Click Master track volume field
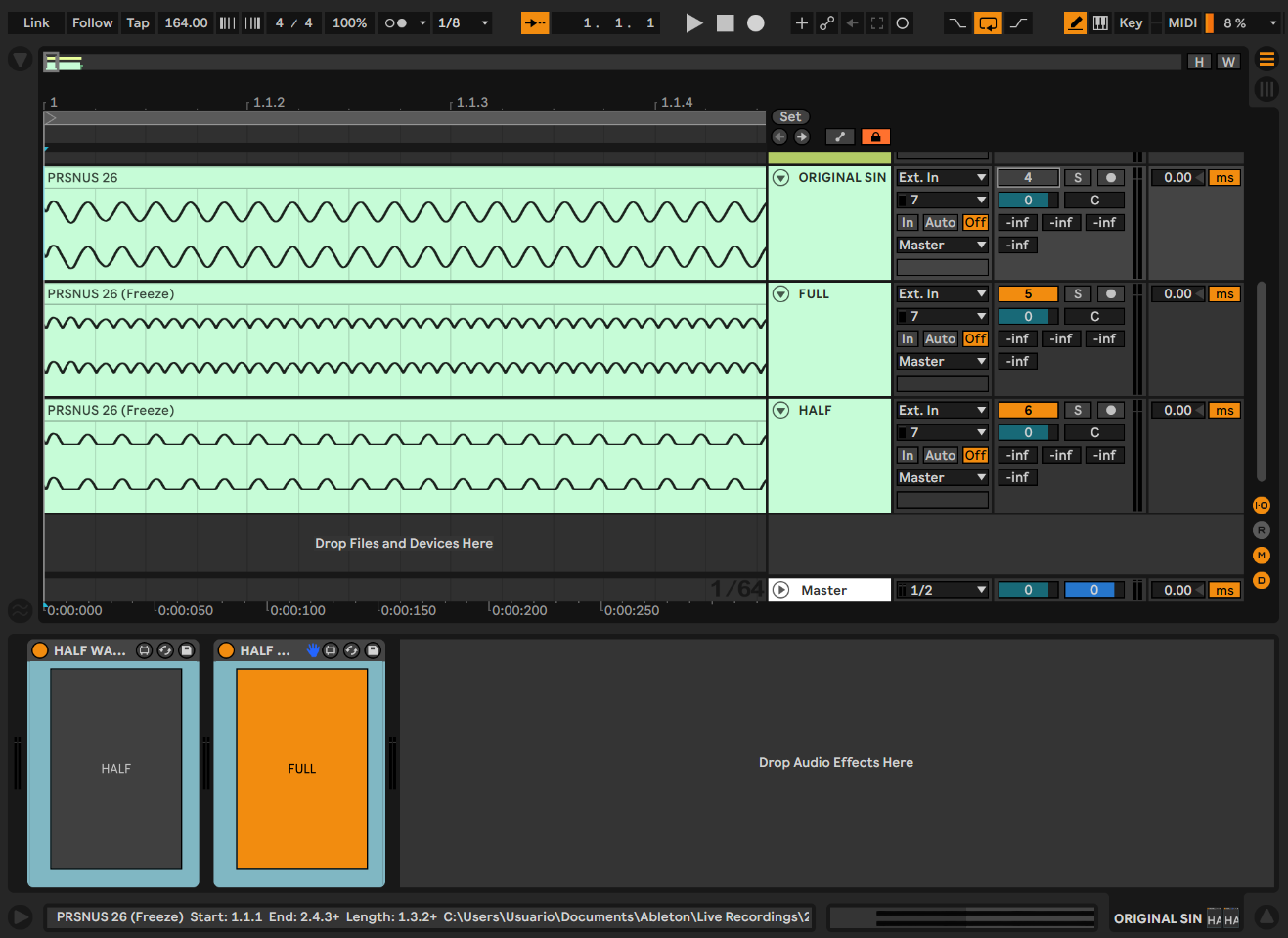 coord(1027,590)
